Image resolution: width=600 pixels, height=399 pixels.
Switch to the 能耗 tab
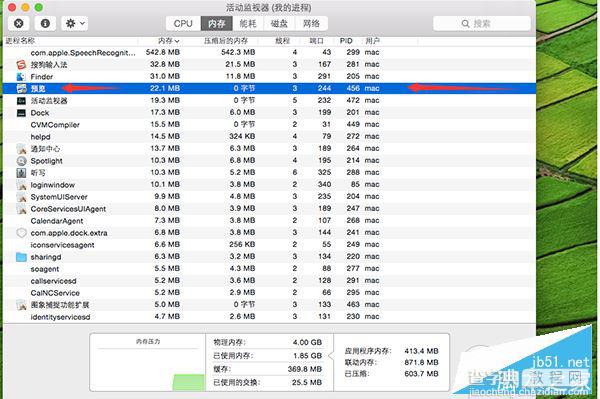tap(248, 24)
